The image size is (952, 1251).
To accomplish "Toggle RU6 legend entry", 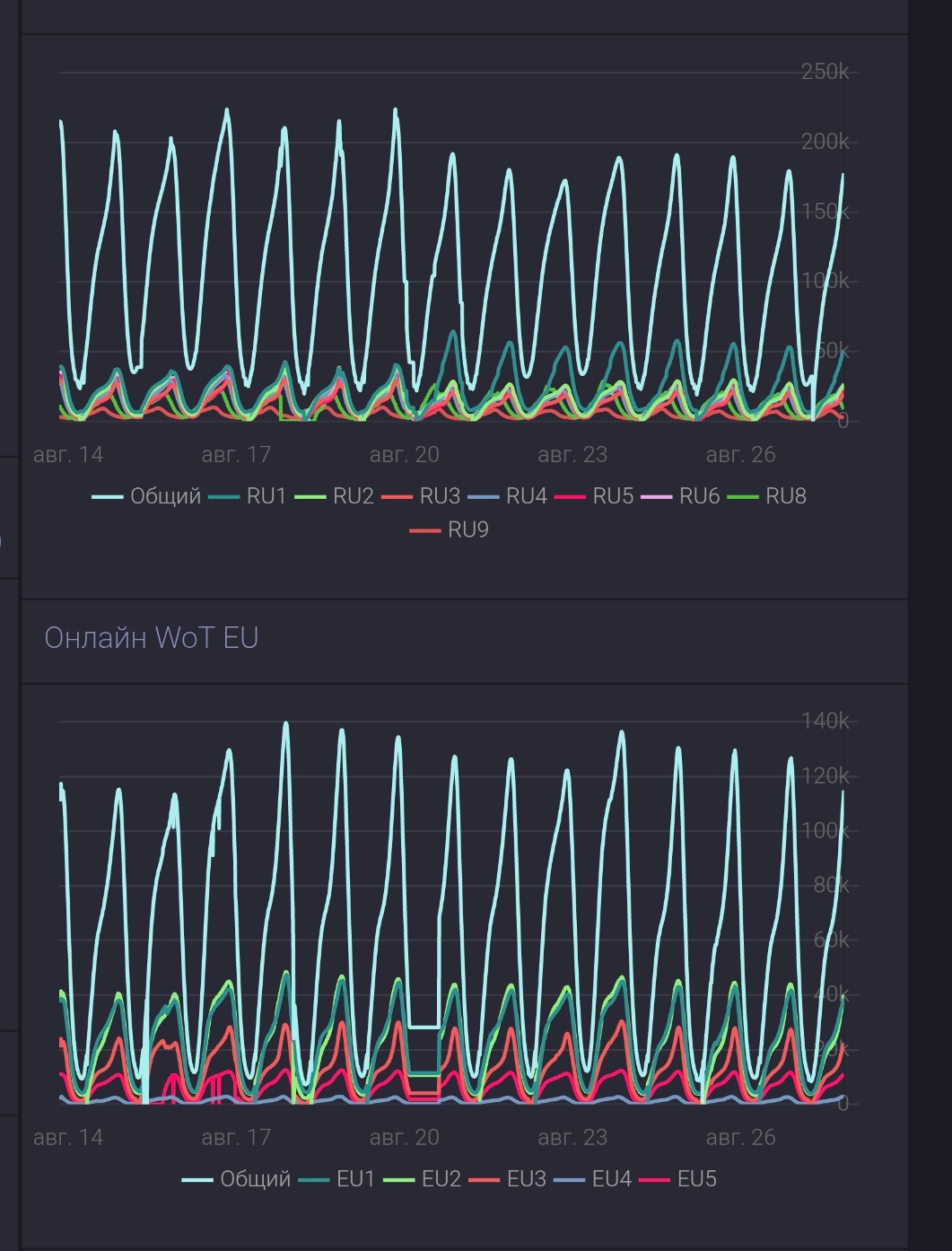I will coord(680,496).
